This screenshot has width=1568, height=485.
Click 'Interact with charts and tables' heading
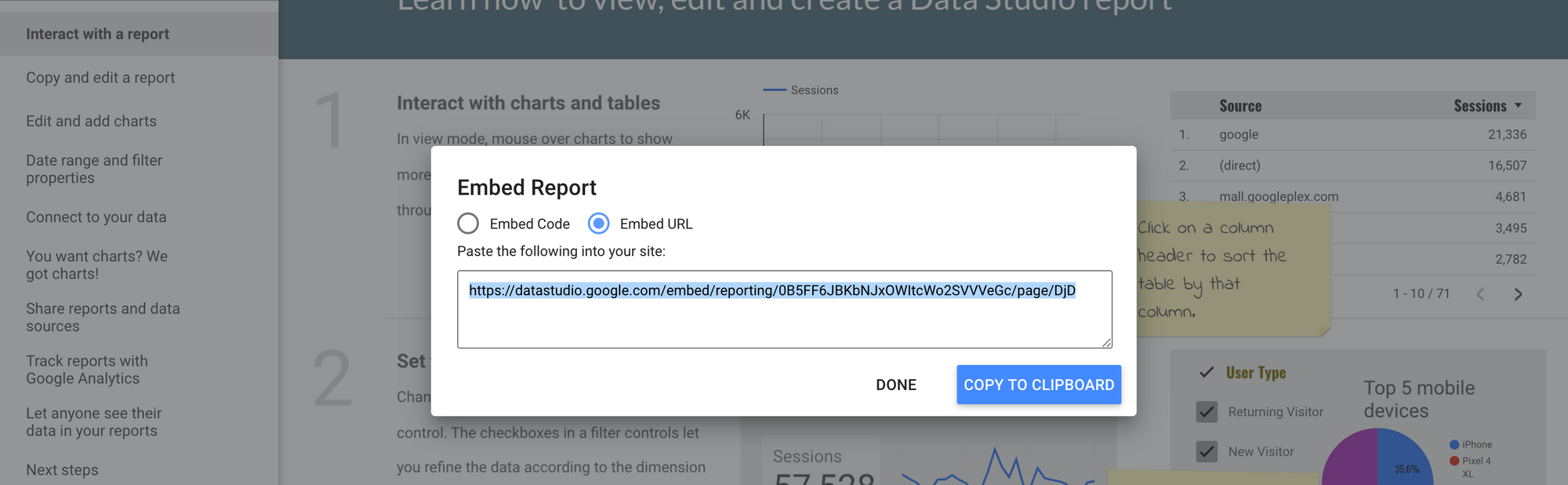point(528,103)
